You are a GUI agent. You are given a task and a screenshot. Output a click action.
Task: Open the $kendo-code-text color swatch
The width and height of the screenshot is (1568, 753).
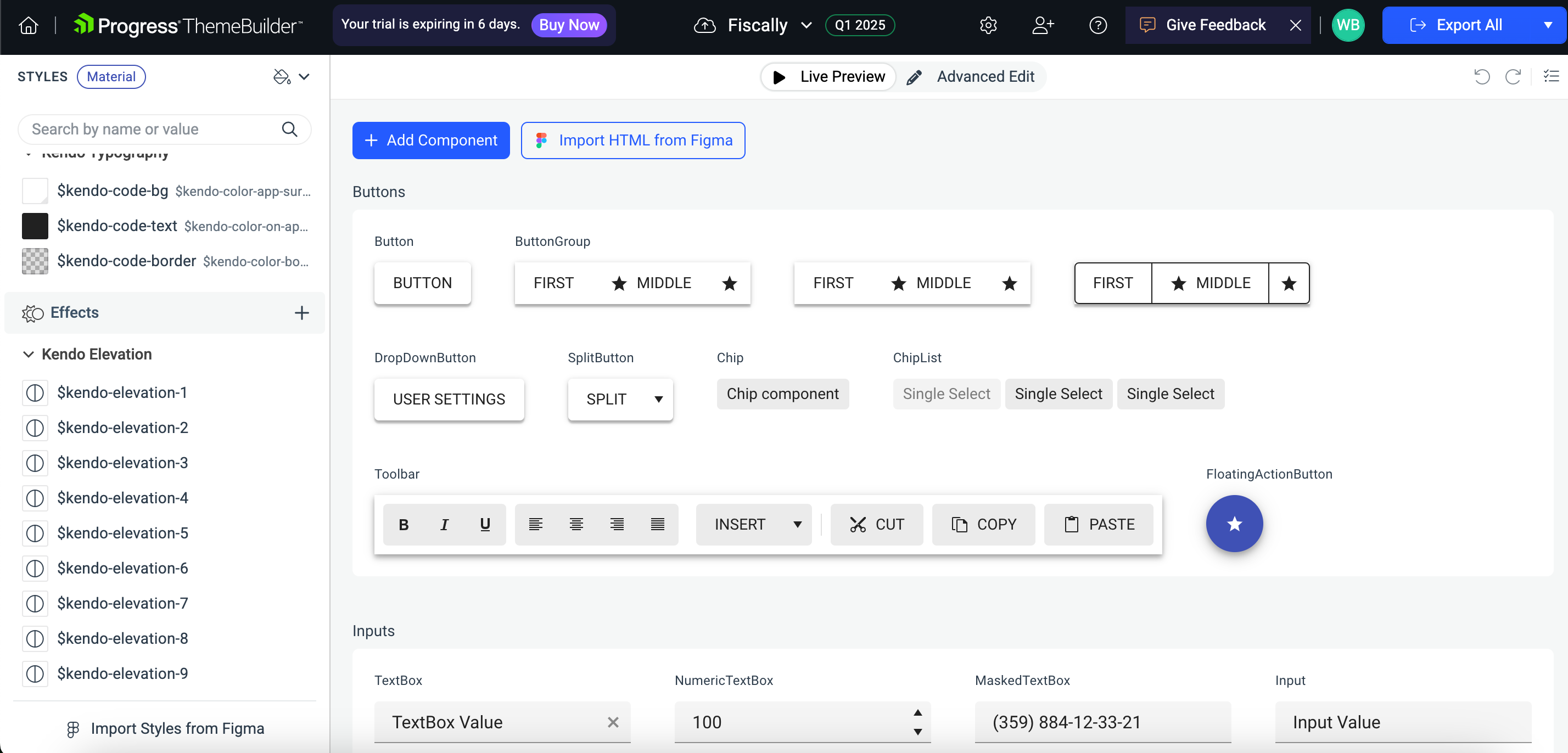point(35,226)
